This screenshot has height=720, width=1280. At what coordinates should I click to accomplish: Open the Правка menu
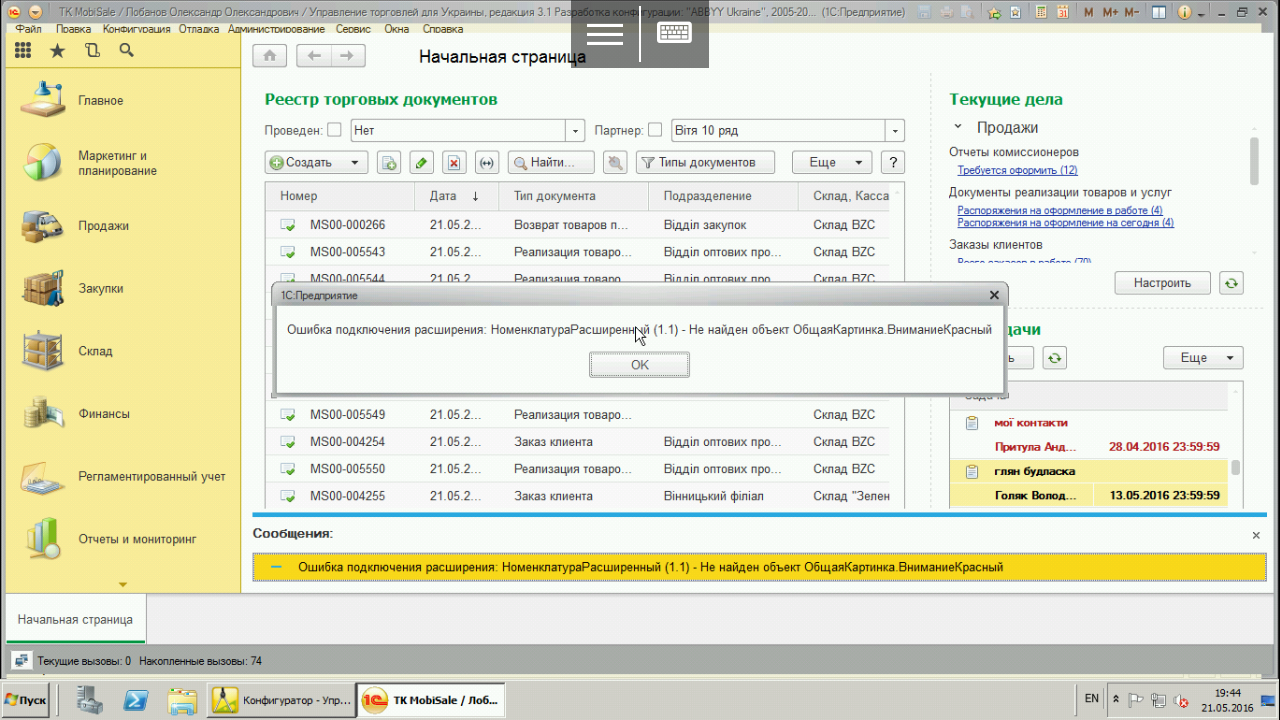tap(74, 29)
